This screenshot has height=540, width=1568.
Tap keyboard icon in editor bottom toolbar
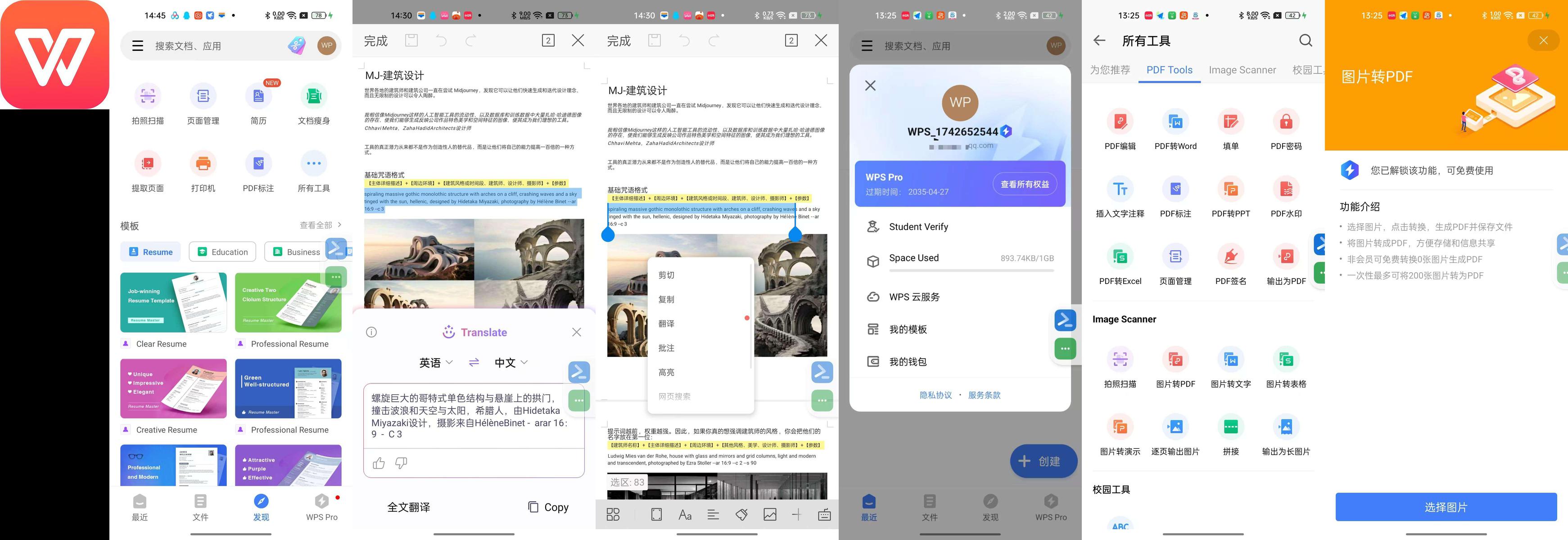[824, 515]
